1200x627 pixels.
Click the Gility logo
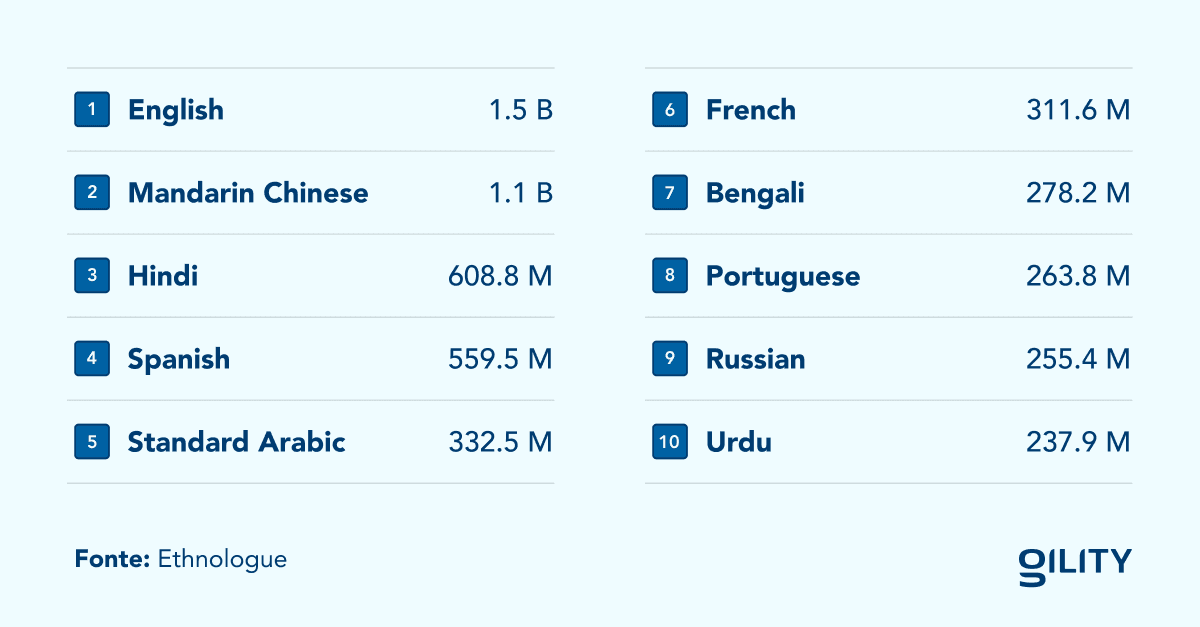click(1075, 564)
